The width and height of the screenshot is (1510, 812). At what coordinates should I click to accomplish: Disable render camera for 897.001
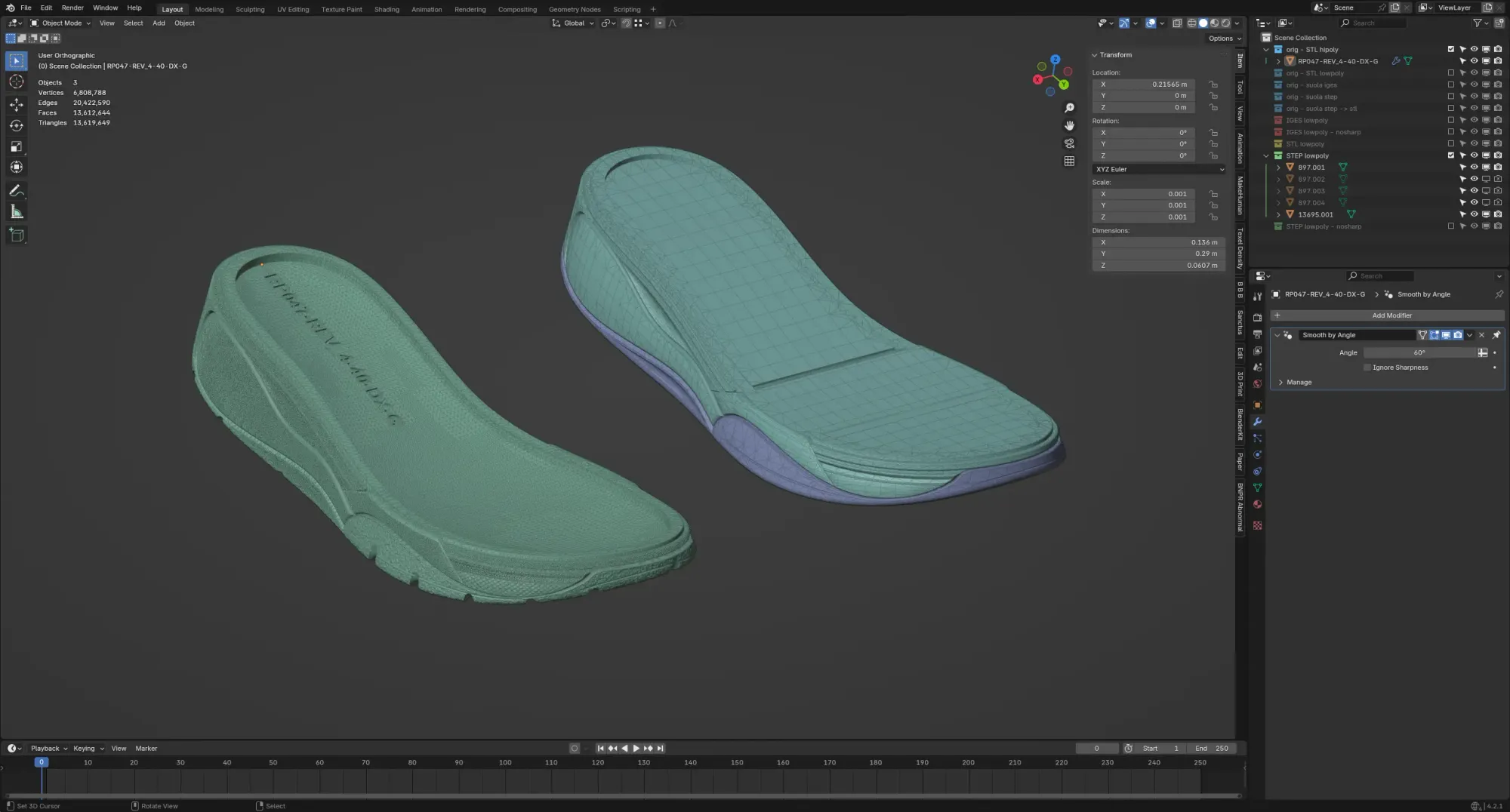tap(1498, 168)
